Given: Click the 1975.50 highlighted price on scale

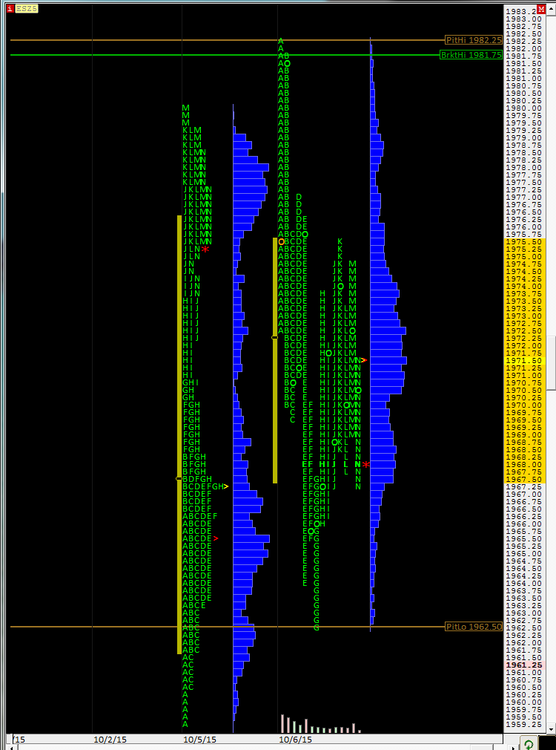Looking at the screenshot, I should tap(524, 242).
